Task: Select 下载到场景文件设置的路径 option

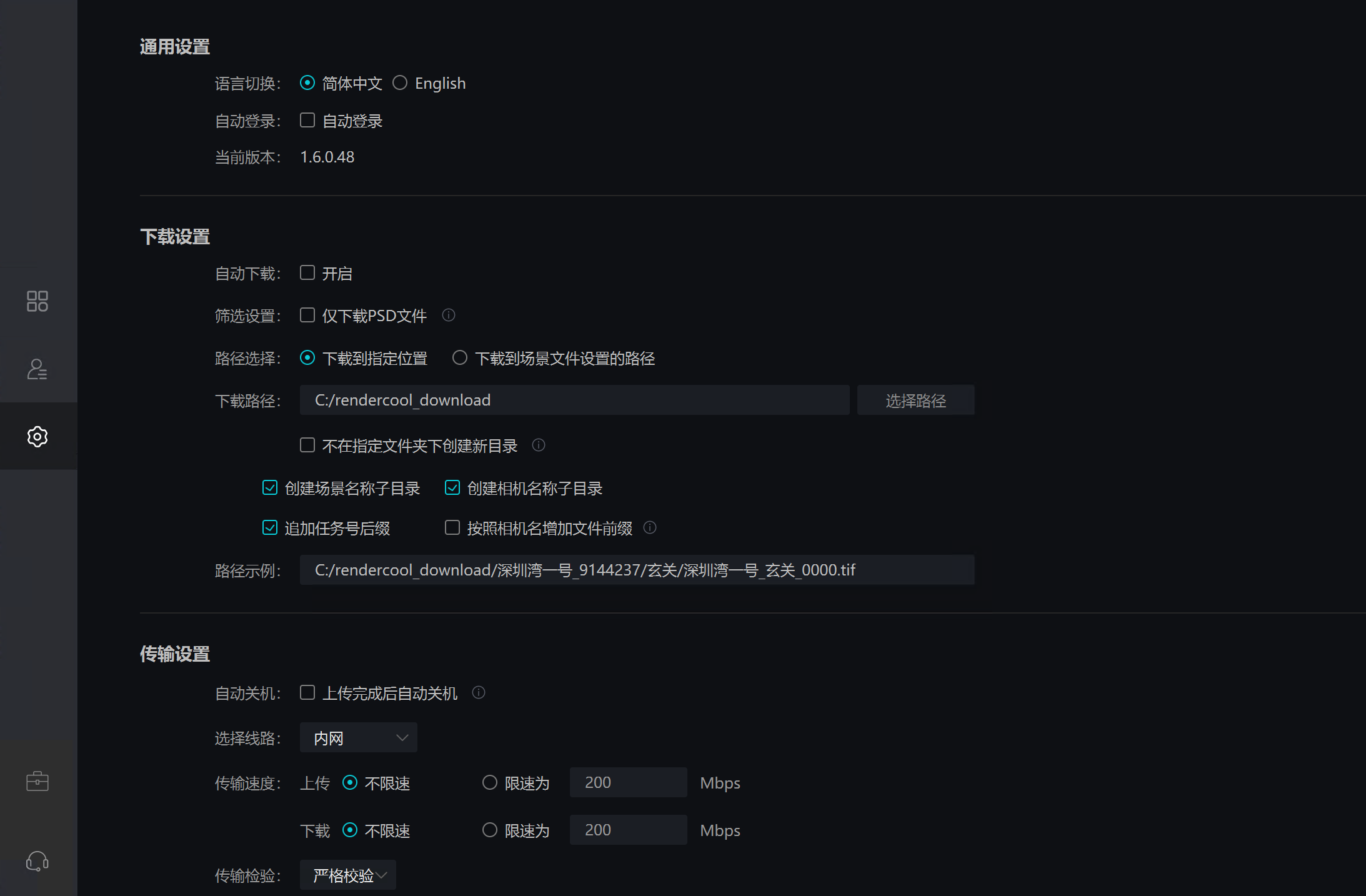Action: pos(461,357)
